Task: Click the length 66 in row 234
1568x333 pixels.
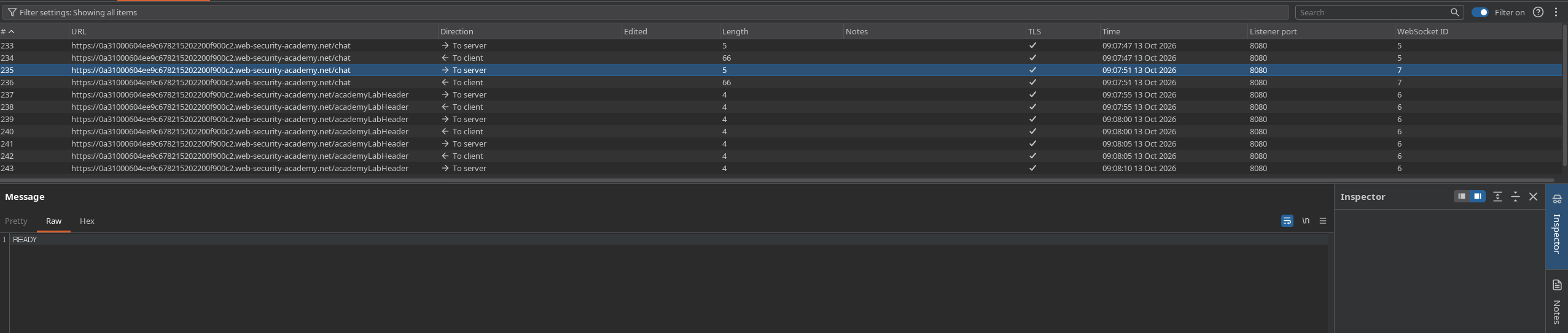Action: (727, 58)
